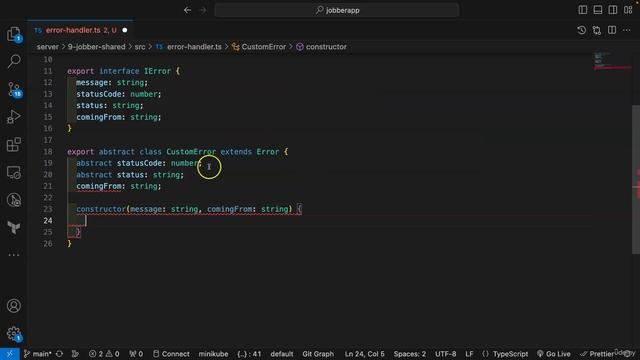Open Remote Explorer view
The image size is (640, 360).
click(14, 172)
